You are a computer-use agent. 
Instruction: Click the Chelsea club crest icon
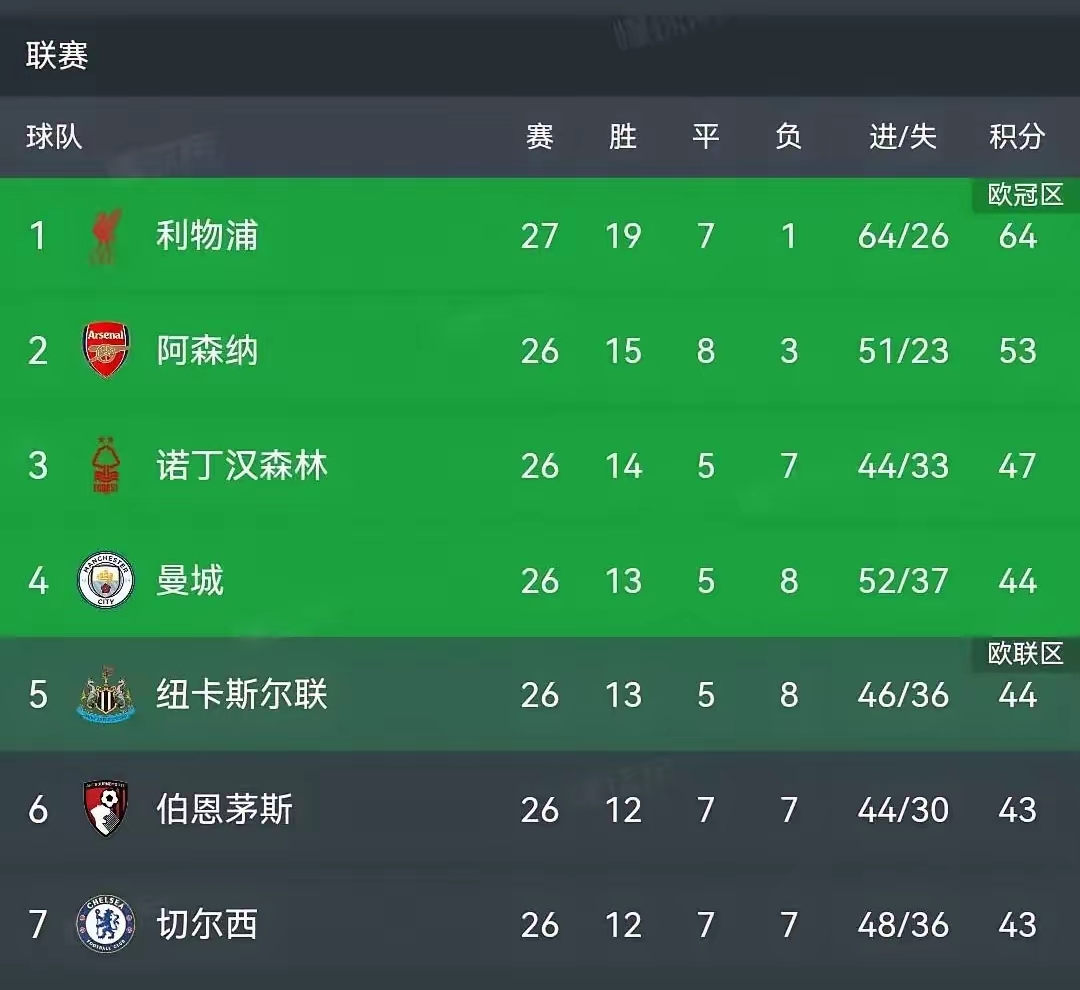coord(105,924)
